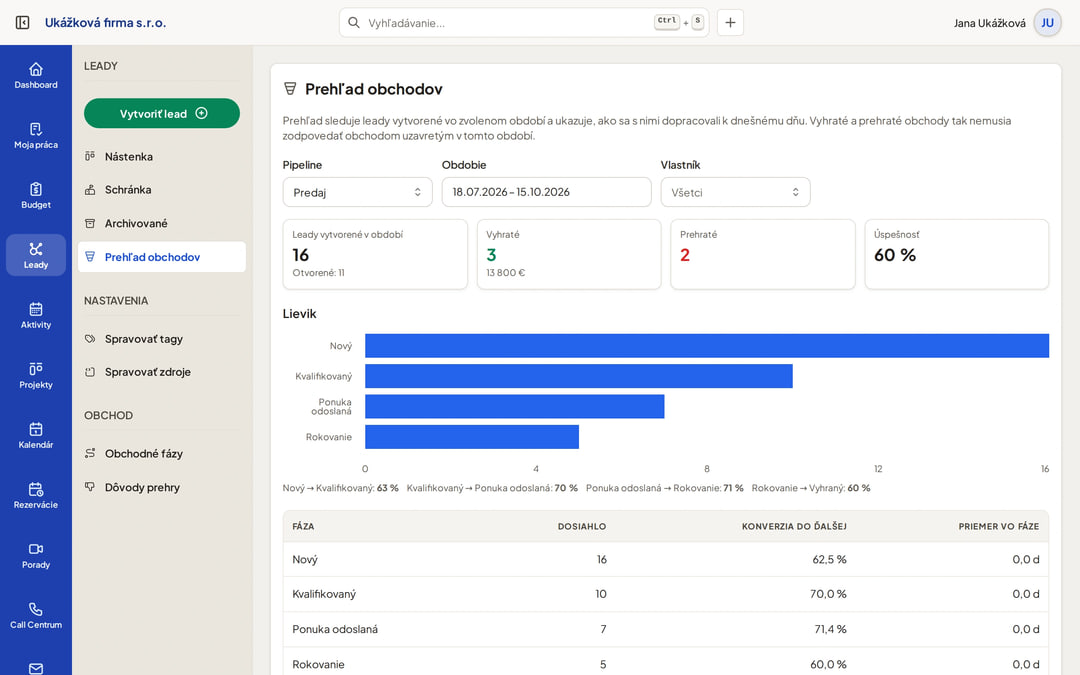Click the Nový funnel bar
This screenshot has width=1080, height=675.
point(707,346)
